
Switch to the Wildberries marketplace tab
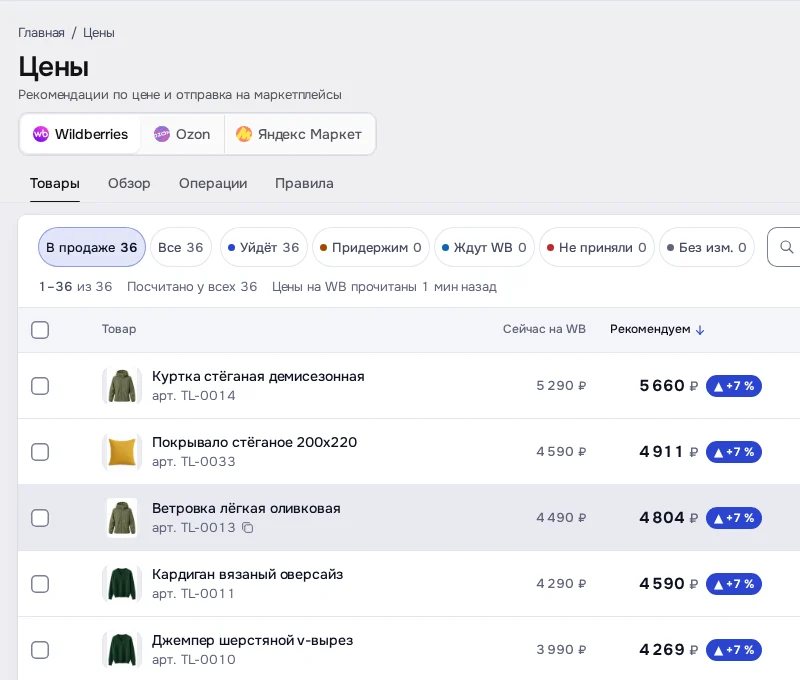80,134
